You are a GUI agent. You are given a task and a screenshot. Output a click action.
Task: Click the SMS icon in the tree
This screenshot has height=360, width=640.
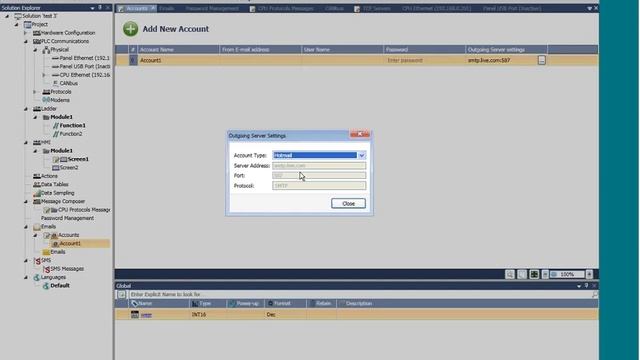(37, 261)
